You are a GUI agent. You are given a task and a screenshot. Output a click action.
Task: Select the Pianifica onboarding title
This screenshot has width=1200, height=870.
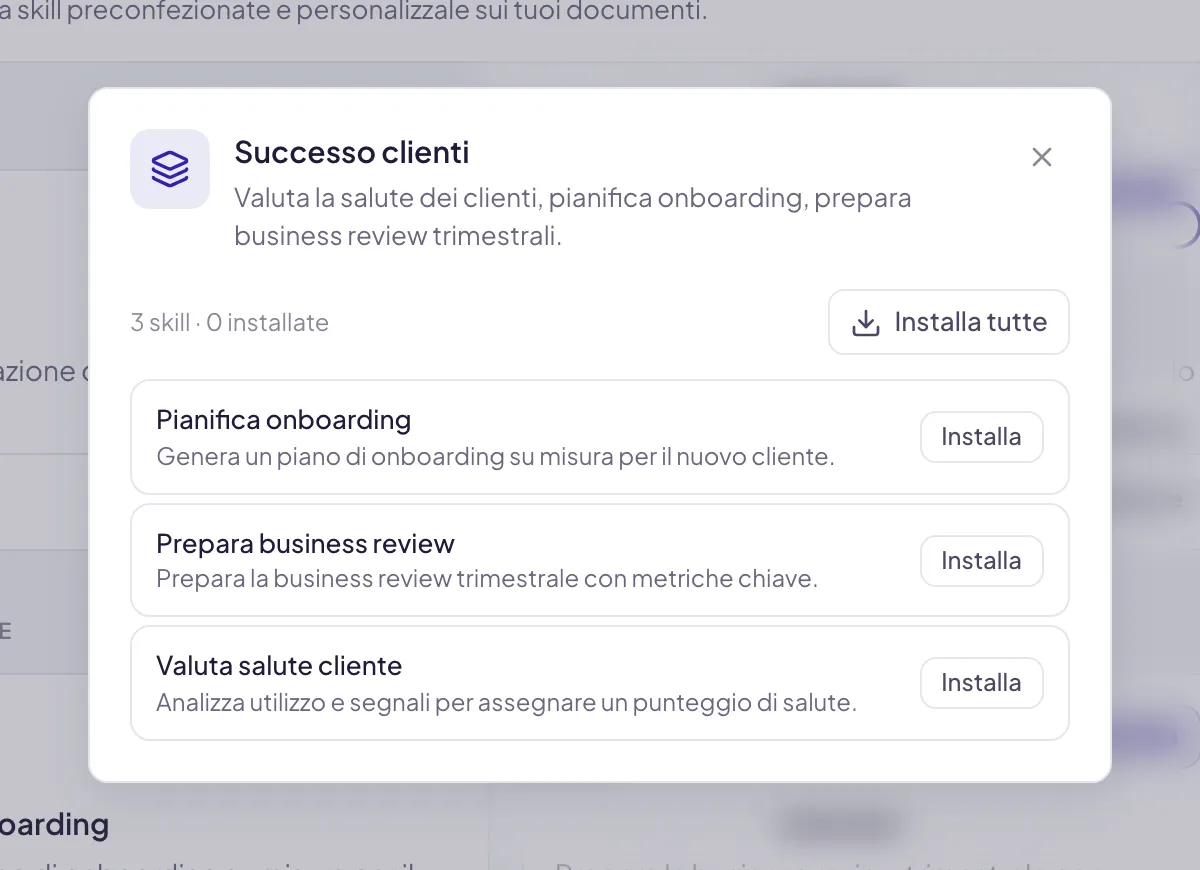click(x=284, y=420)
